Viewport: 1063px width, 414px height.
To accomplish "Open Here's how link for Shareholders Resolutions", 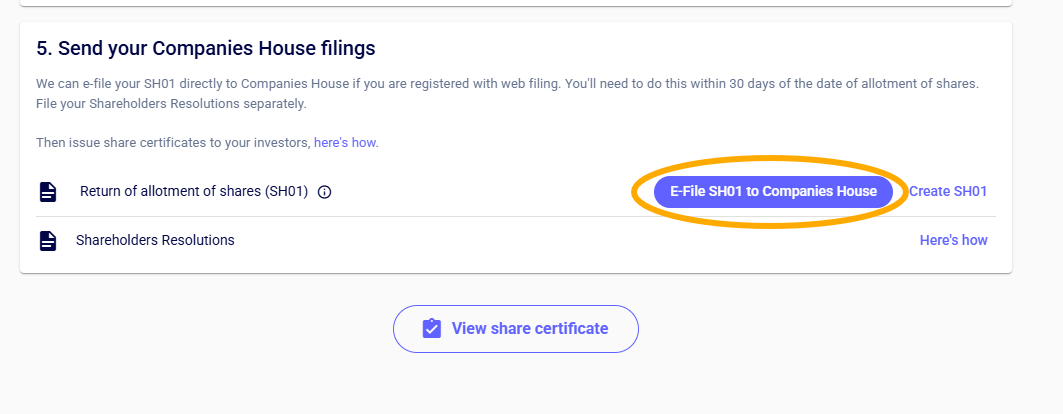I will click(953, 240).
